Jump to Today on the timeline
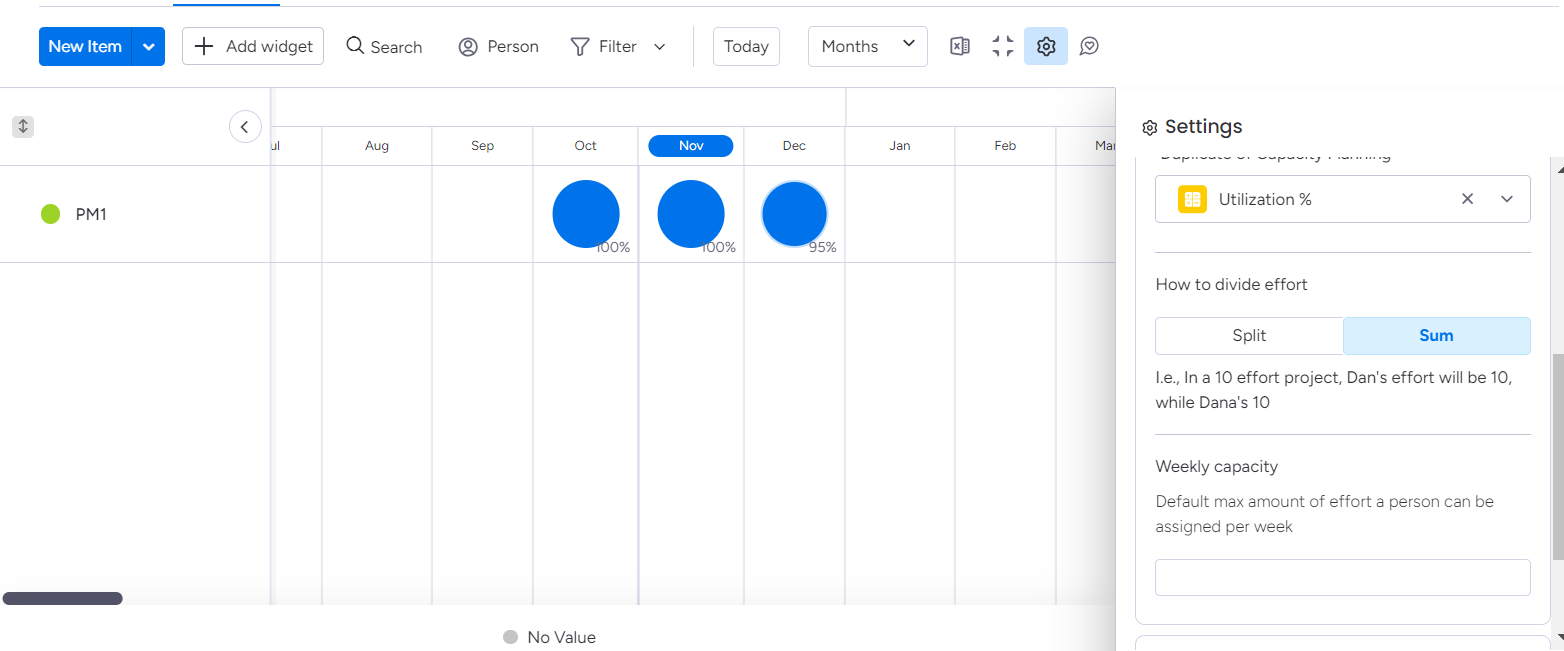Viewport: 1564px width, 651px height. coord(746,46)
